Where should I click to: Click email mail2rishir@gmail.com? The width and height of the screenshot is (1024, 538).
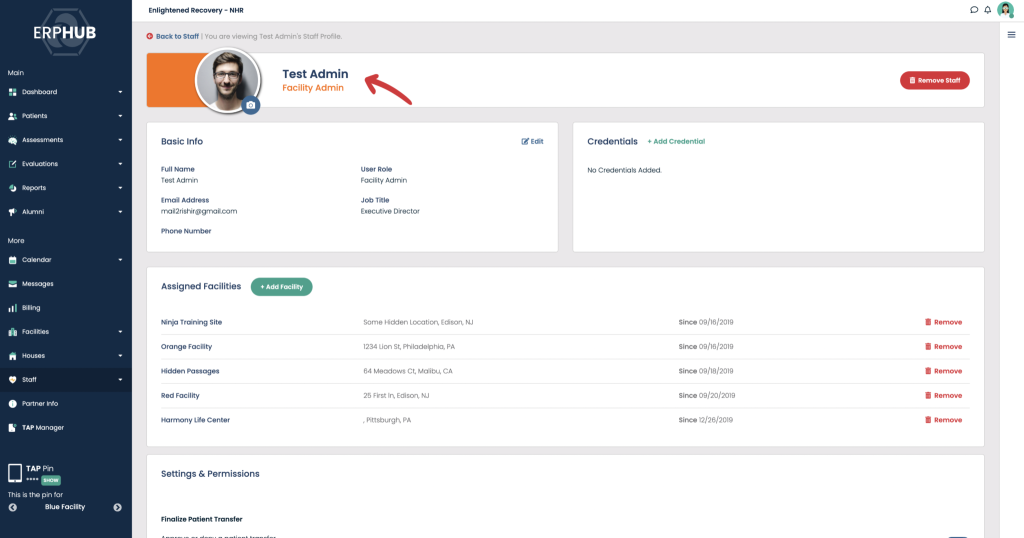point(199,212)
